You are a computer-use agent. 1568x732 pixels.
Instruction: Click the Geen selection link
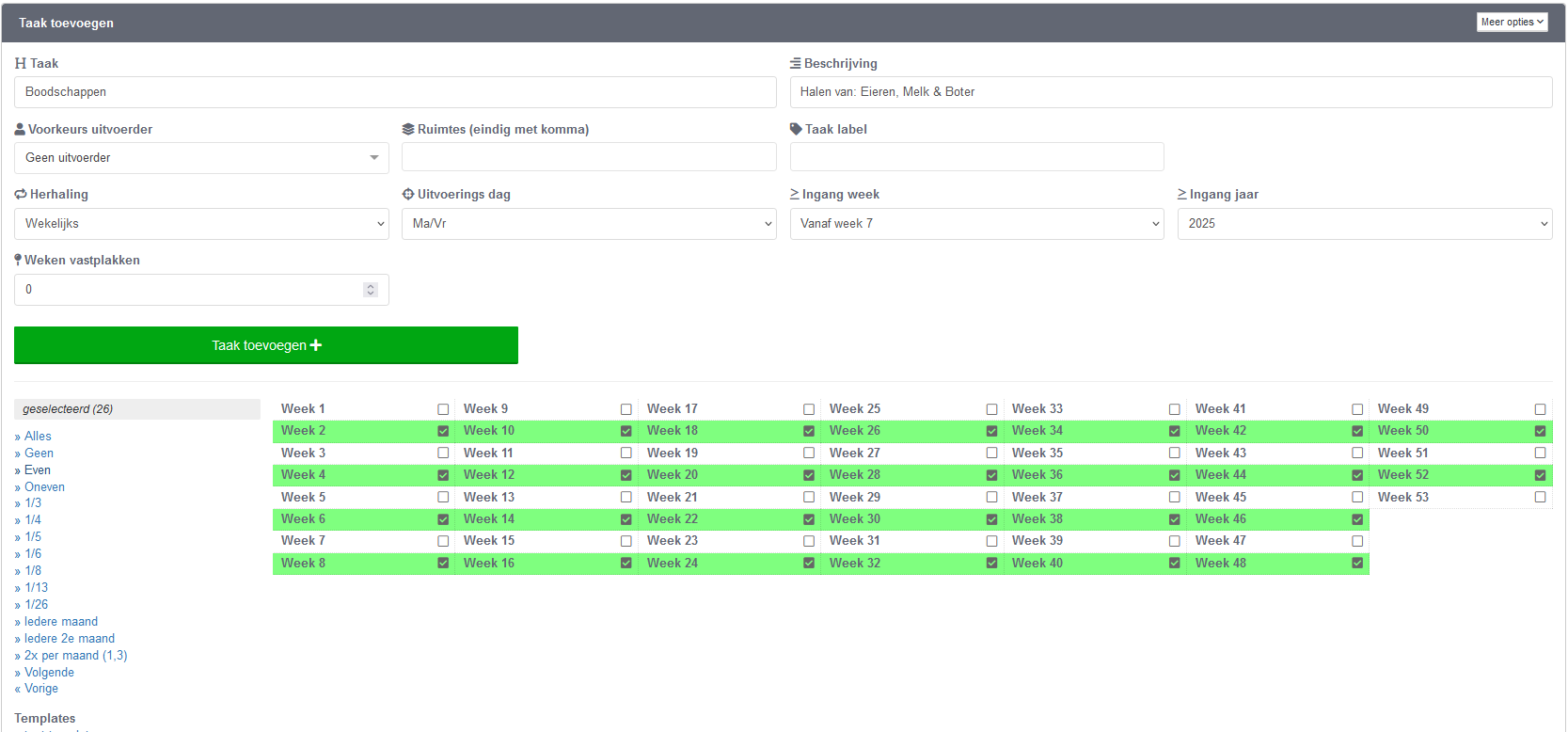point(39,453)
